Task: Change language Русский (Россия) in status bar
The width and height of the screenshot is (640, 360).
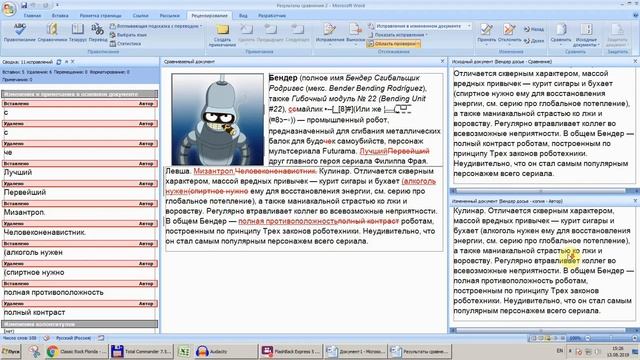Action: click(x=73, y=338)
